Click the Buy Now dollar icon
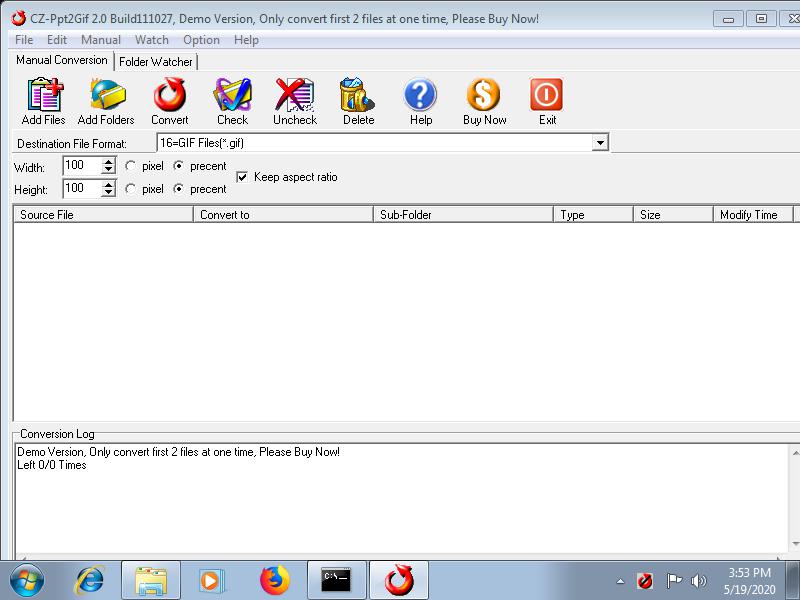The width and height of the screenshot is (800, 600). (484, 95)
